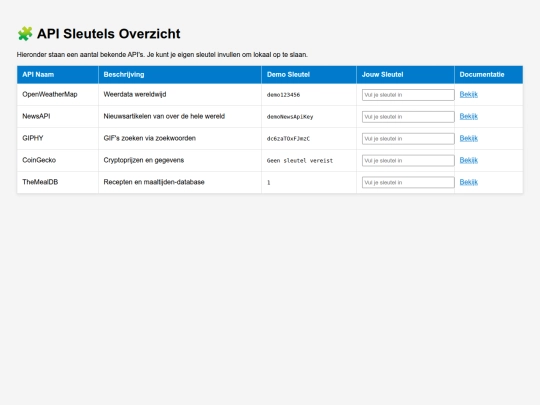This screenshot has width=540, height=405.
Task: Click the Demo Sleutel column header
Action: pos(309,74)
